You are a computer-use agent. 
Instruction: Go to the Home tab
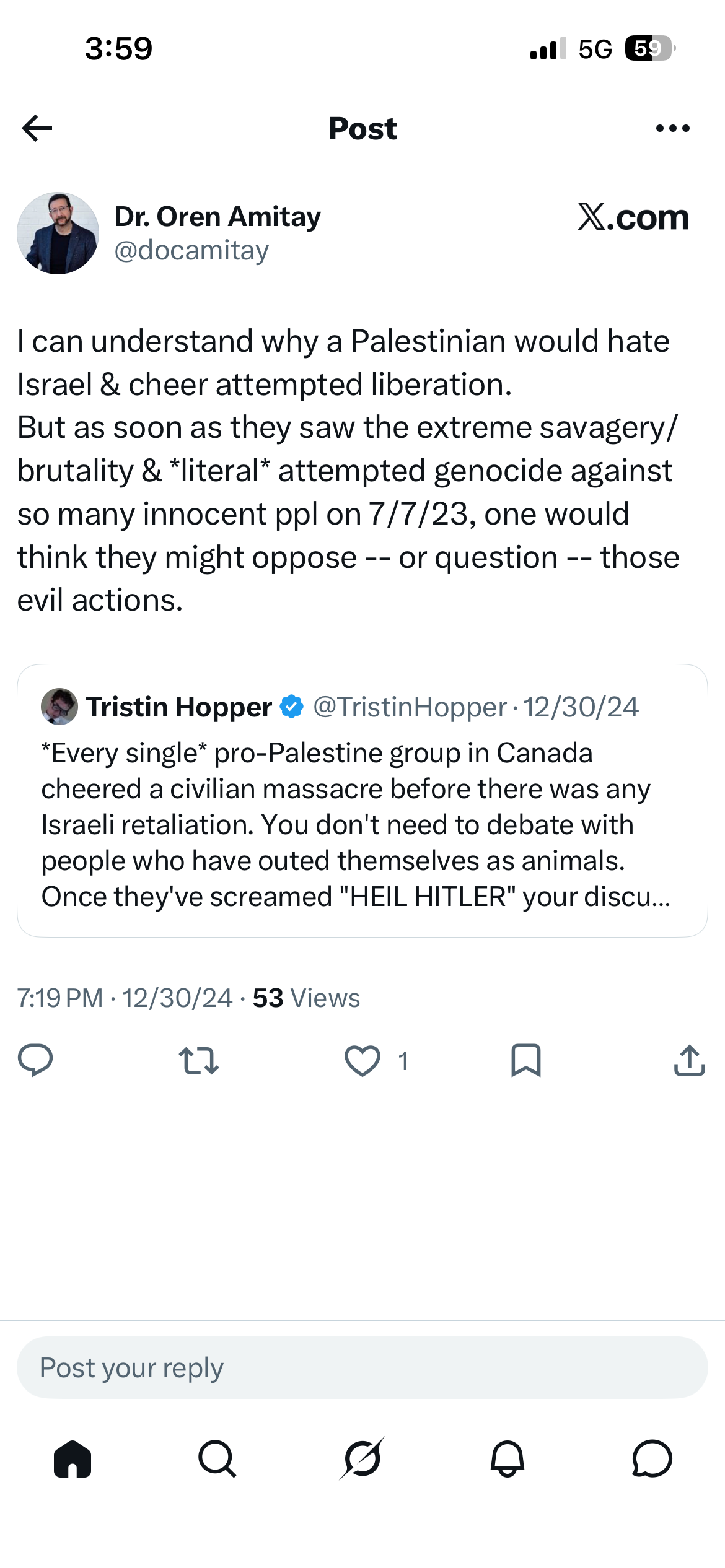point(72,1458)
